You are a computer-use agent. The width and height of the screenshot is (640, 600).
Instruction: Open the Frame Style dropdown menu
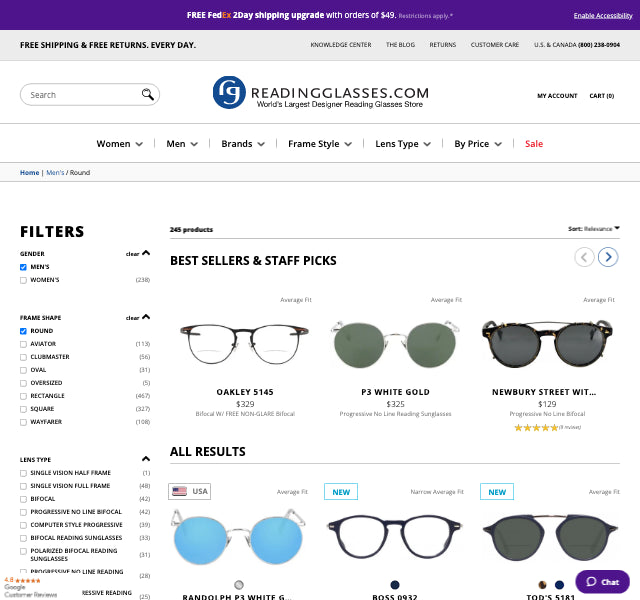coord(320,144)
